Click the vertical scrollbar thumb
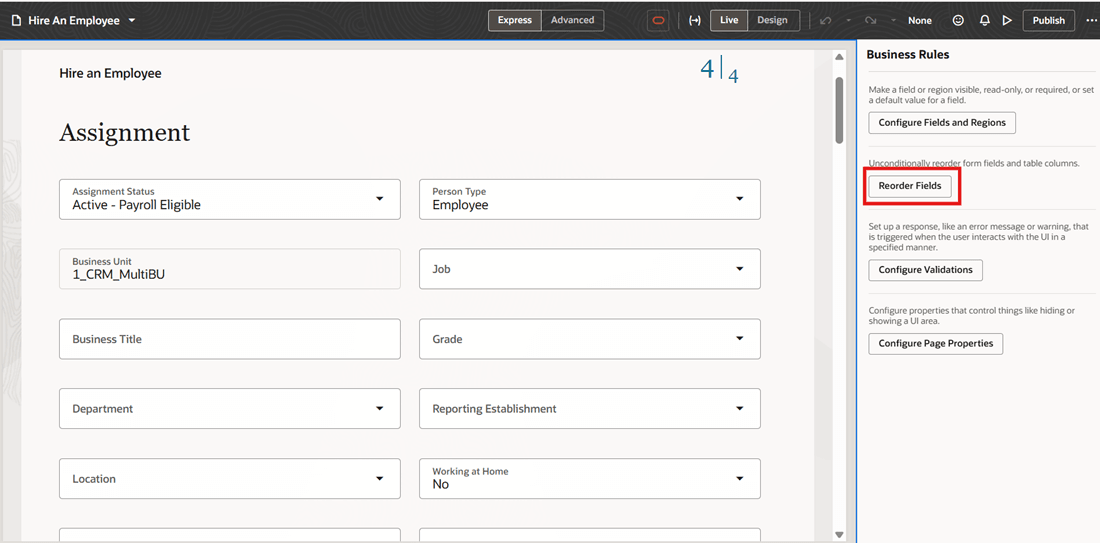The height and width of the screenshot is (543, 1100). 839,110
